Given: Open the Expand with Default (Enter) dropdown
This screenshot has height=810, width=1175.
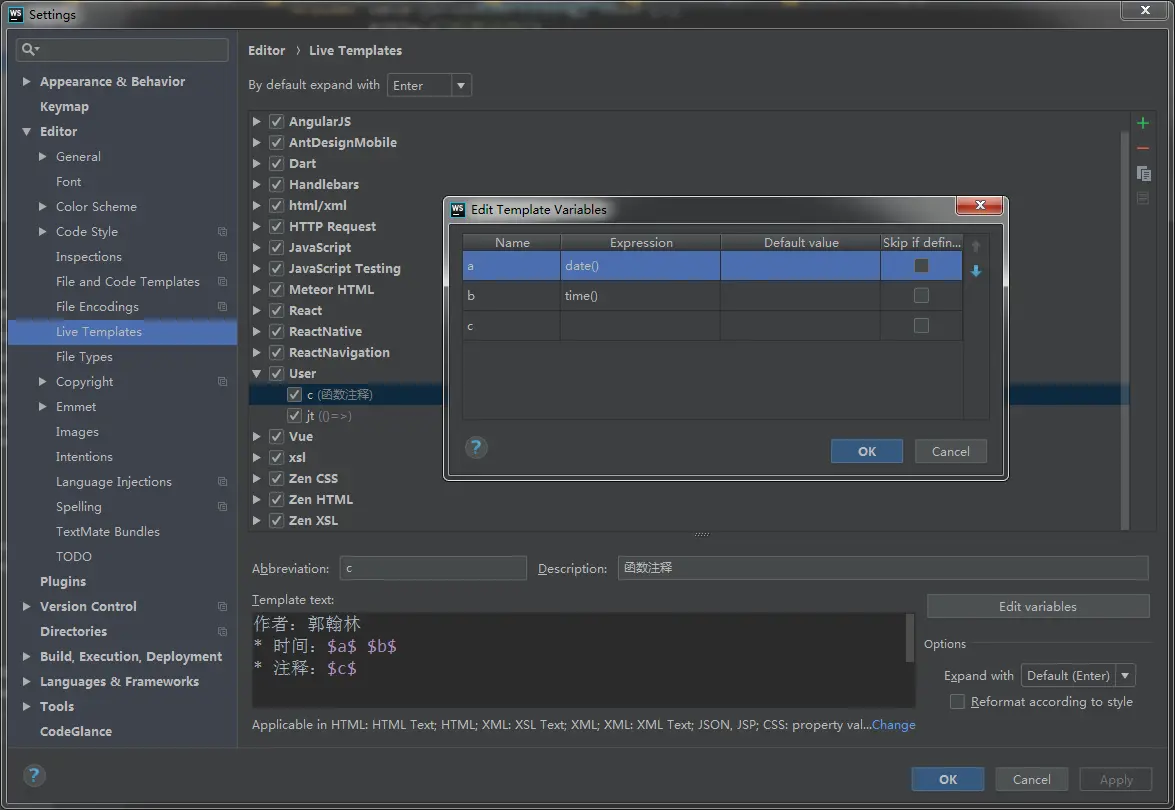Looking at the screenshot, I should tap(1078, 676).
